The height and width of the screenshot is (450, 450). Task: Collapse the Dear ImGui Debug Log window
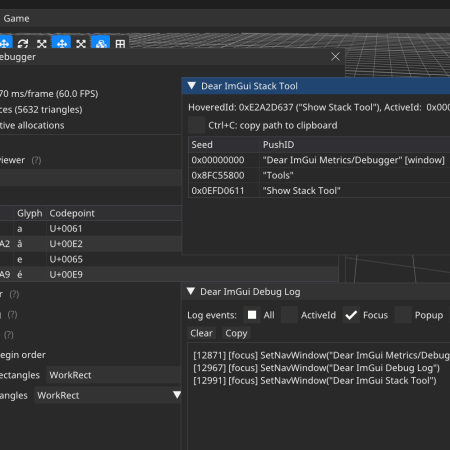191,291
